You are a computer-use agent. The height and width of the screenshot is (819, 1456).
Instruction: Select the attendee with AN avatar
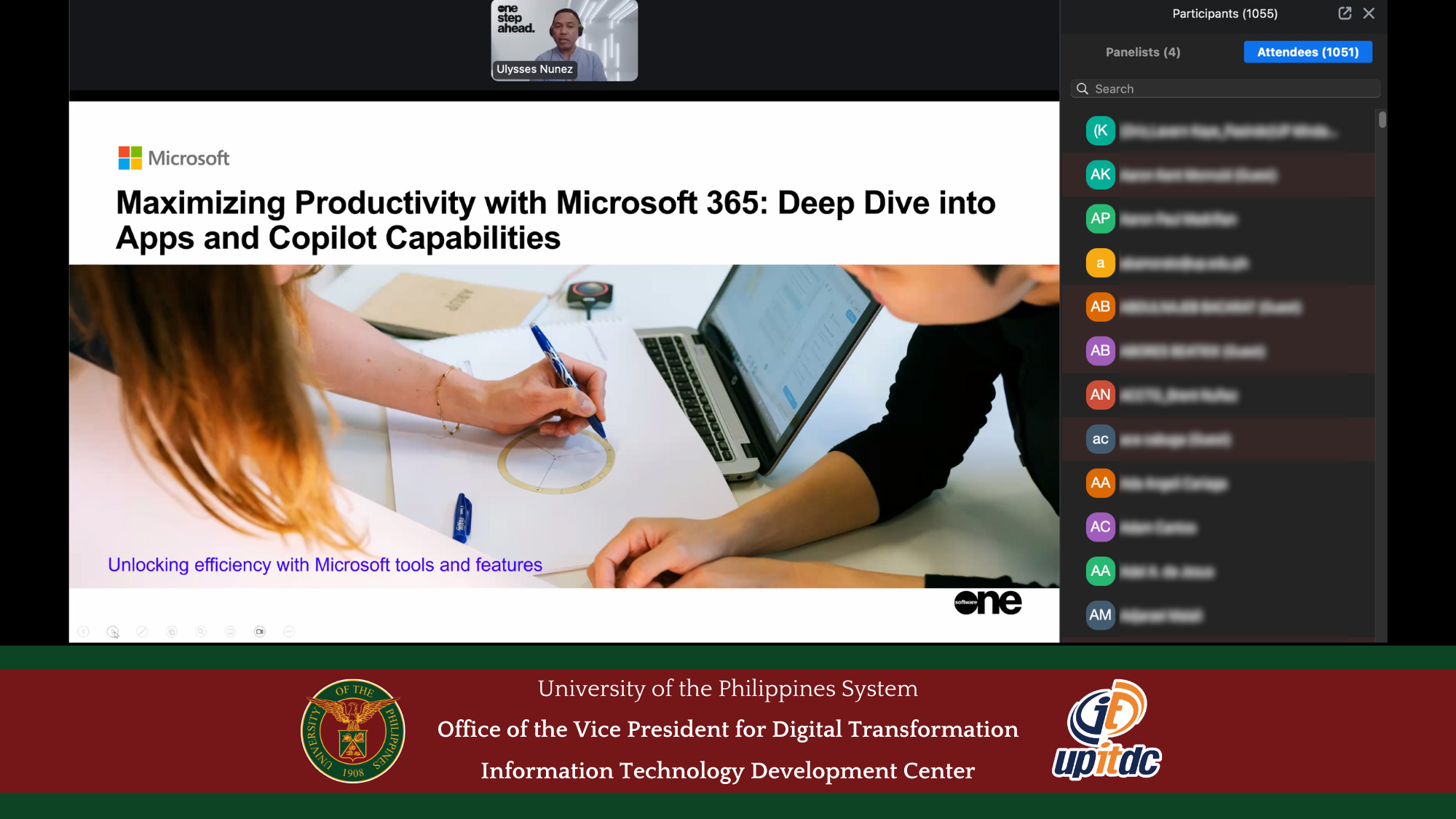[1219, 395]
